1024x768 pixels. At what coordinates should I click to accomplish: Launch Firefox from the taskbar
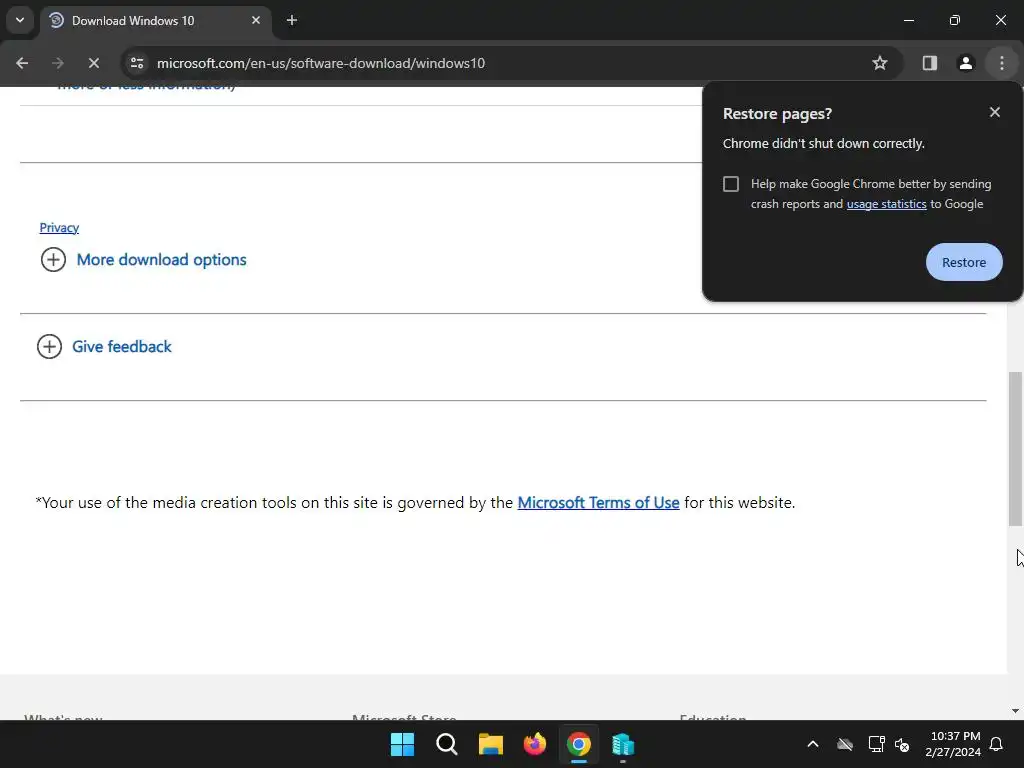coord(535,744)
